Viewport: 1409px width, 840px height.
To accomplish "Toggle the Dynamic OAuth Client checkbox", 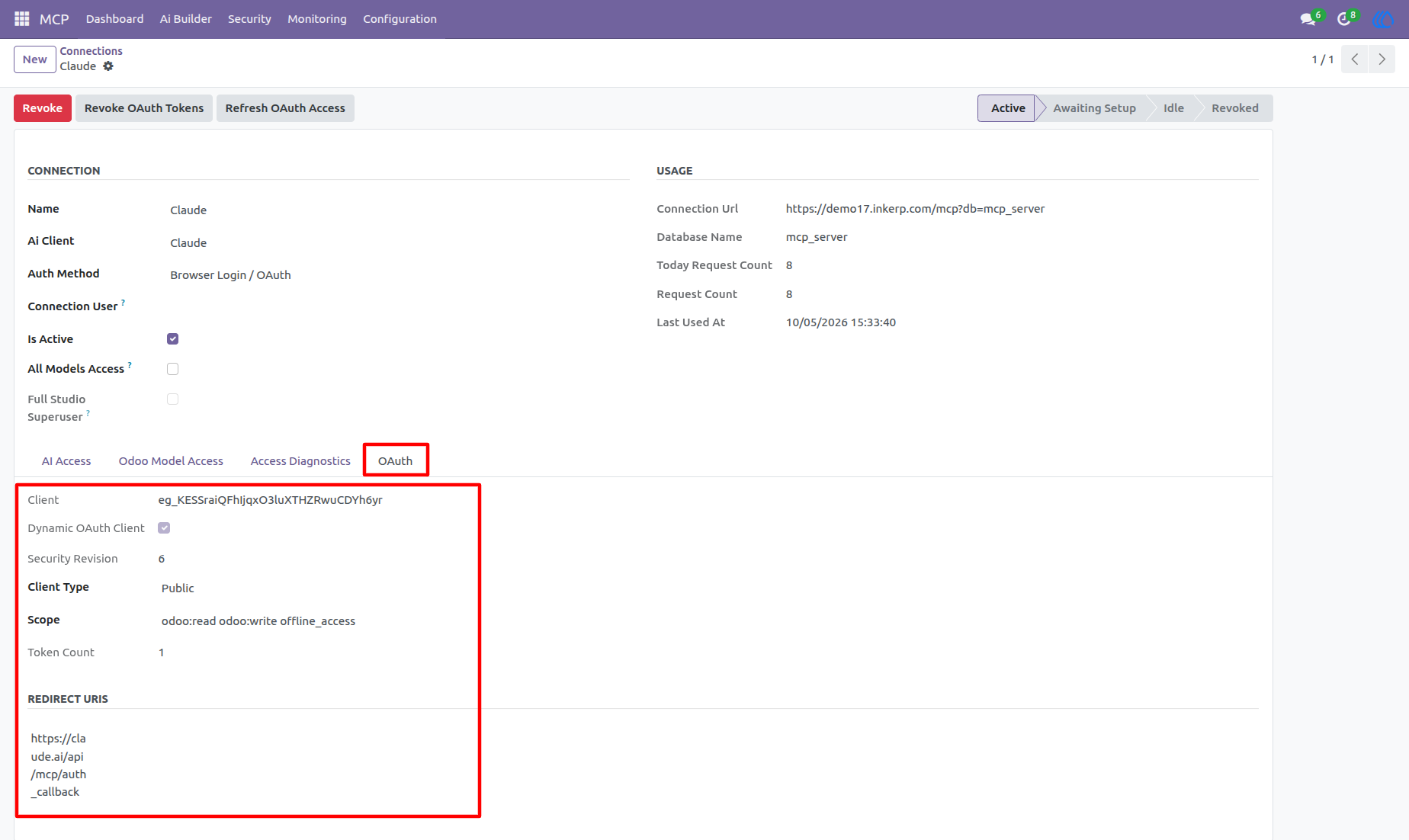I will tap(164, 528).
